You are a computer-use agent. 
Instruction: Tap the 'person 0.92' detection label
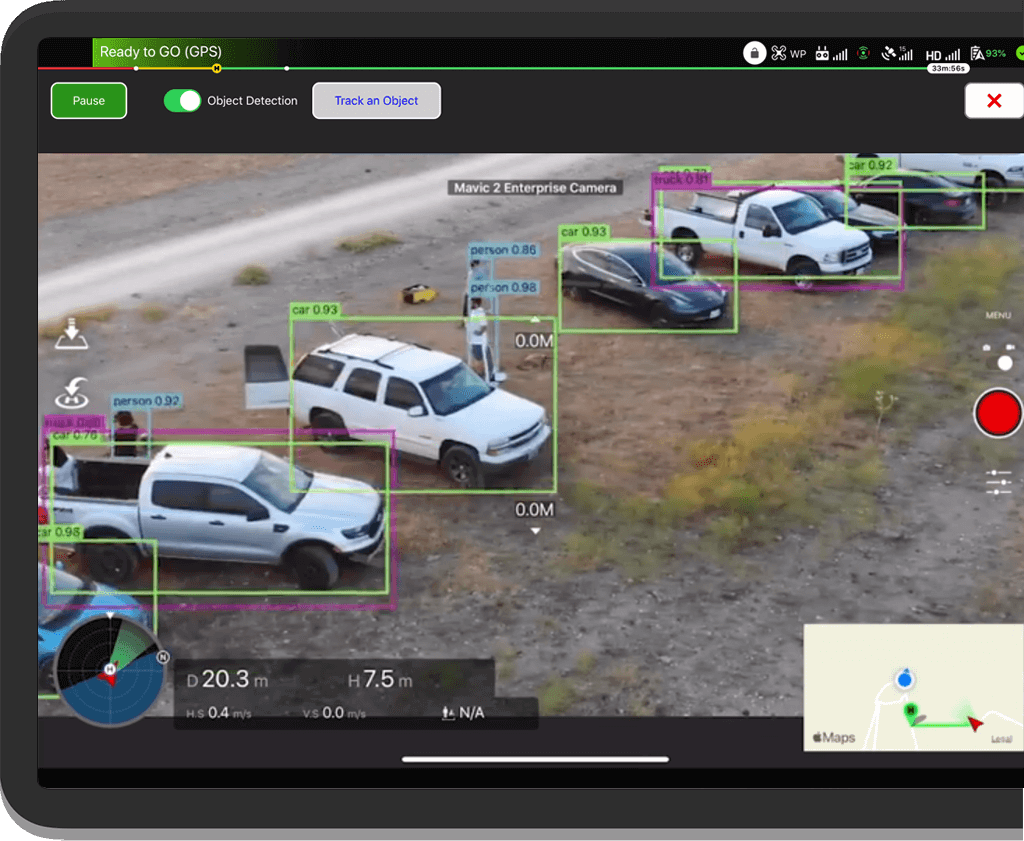coord(146,401)
